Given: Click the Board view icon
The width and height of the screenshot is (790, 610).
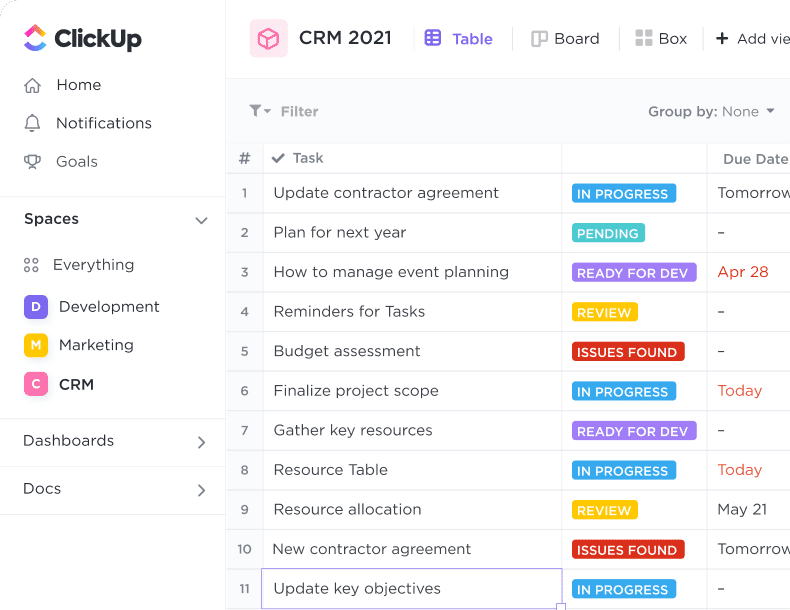Looking at the screenshot, I should pos(539,39).
